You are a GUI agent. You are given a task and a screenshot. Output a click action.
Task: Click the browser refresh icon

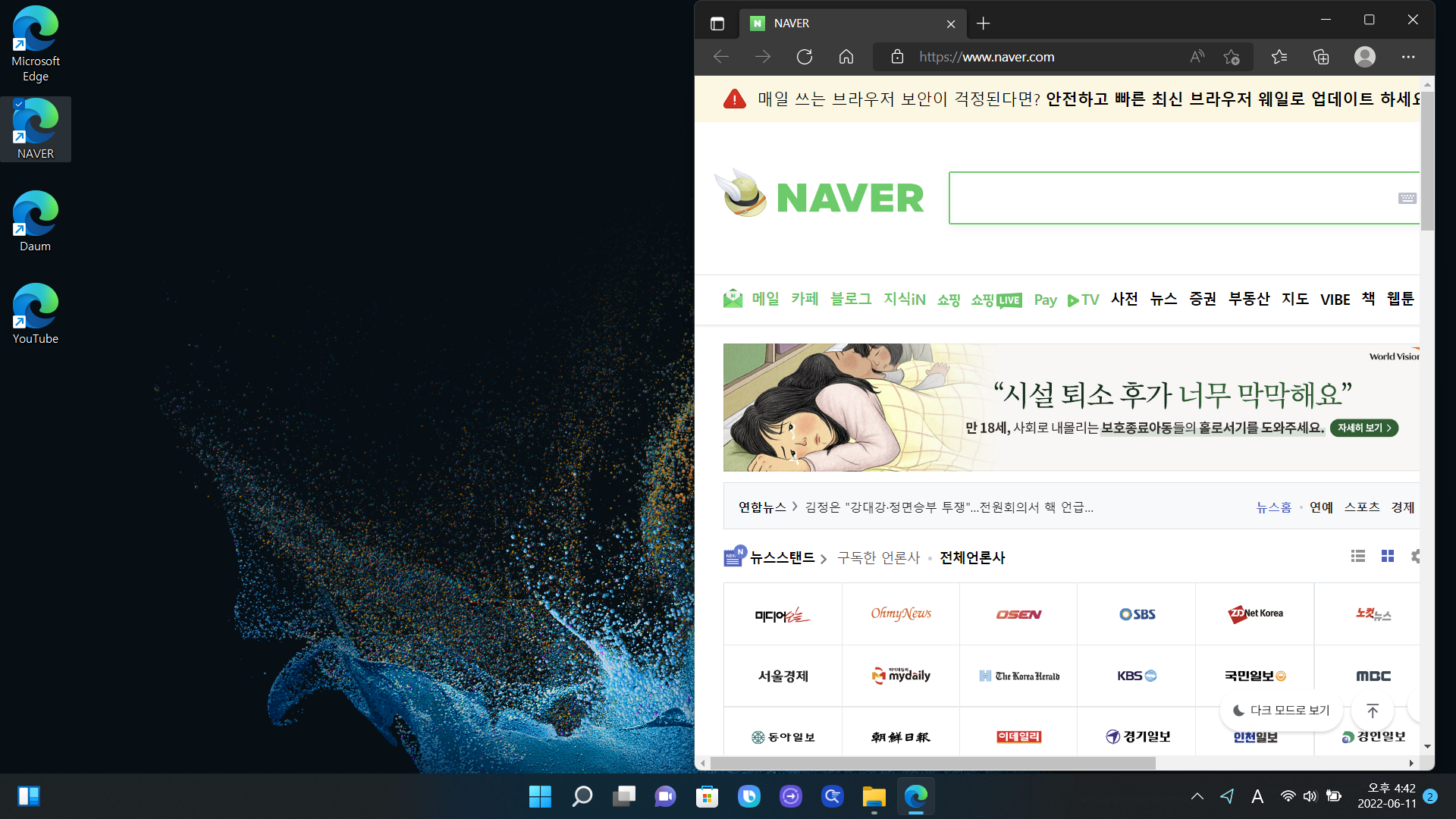[805, 57]
